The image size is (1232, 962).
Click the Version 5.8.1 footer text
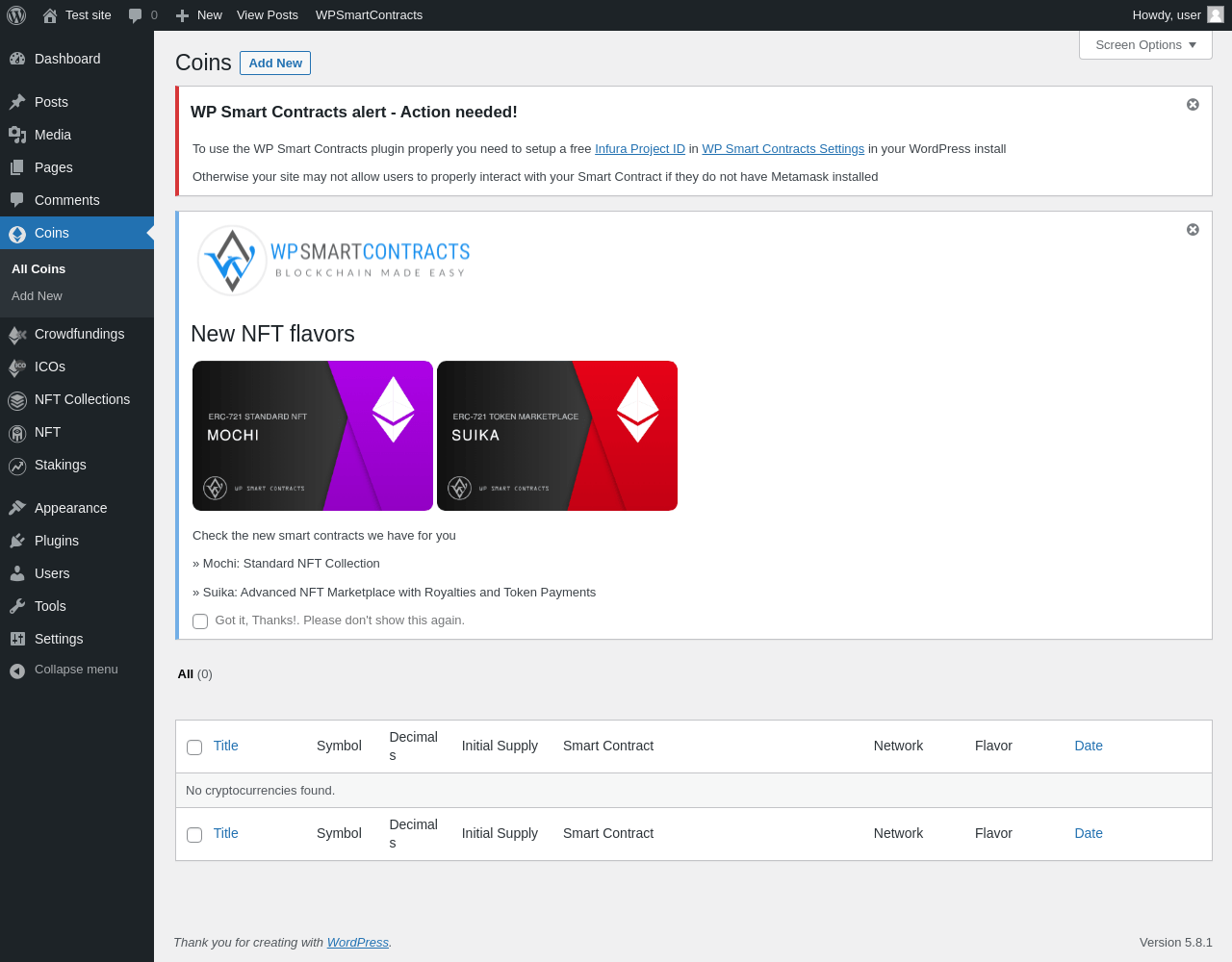[1176, 943]
